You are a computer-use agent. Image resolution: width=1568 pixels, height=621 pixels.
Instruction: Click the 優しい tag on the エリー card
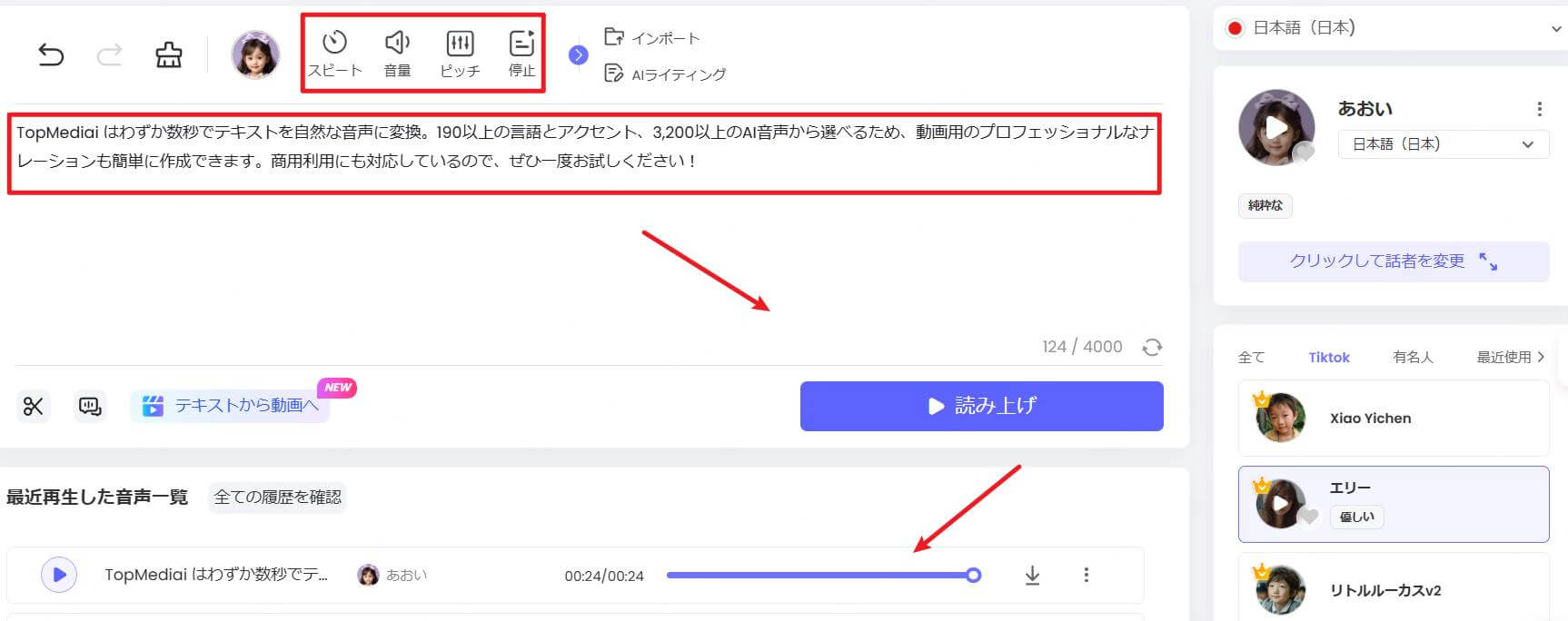[x=1357, y=517]
